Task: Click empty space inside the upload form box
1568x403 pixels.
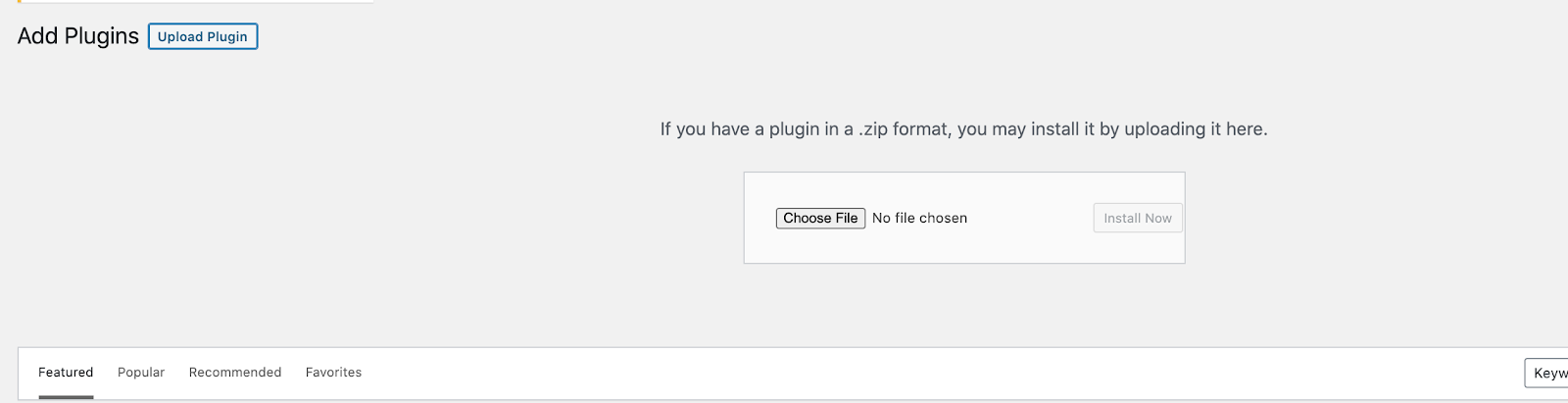Action: [964, 248]
